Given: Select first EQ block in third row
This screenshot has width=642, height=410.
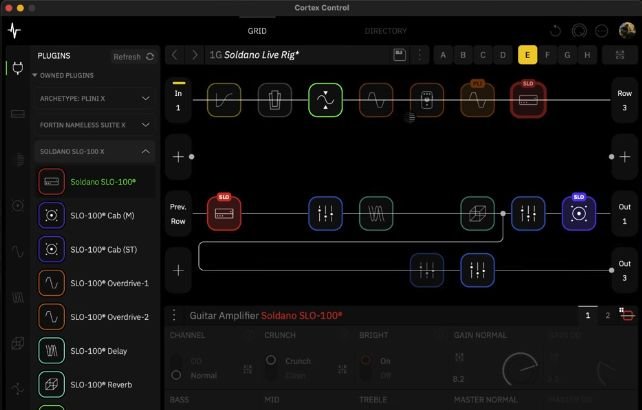Looking at the screenshot, I should click(x=326, y=213).
